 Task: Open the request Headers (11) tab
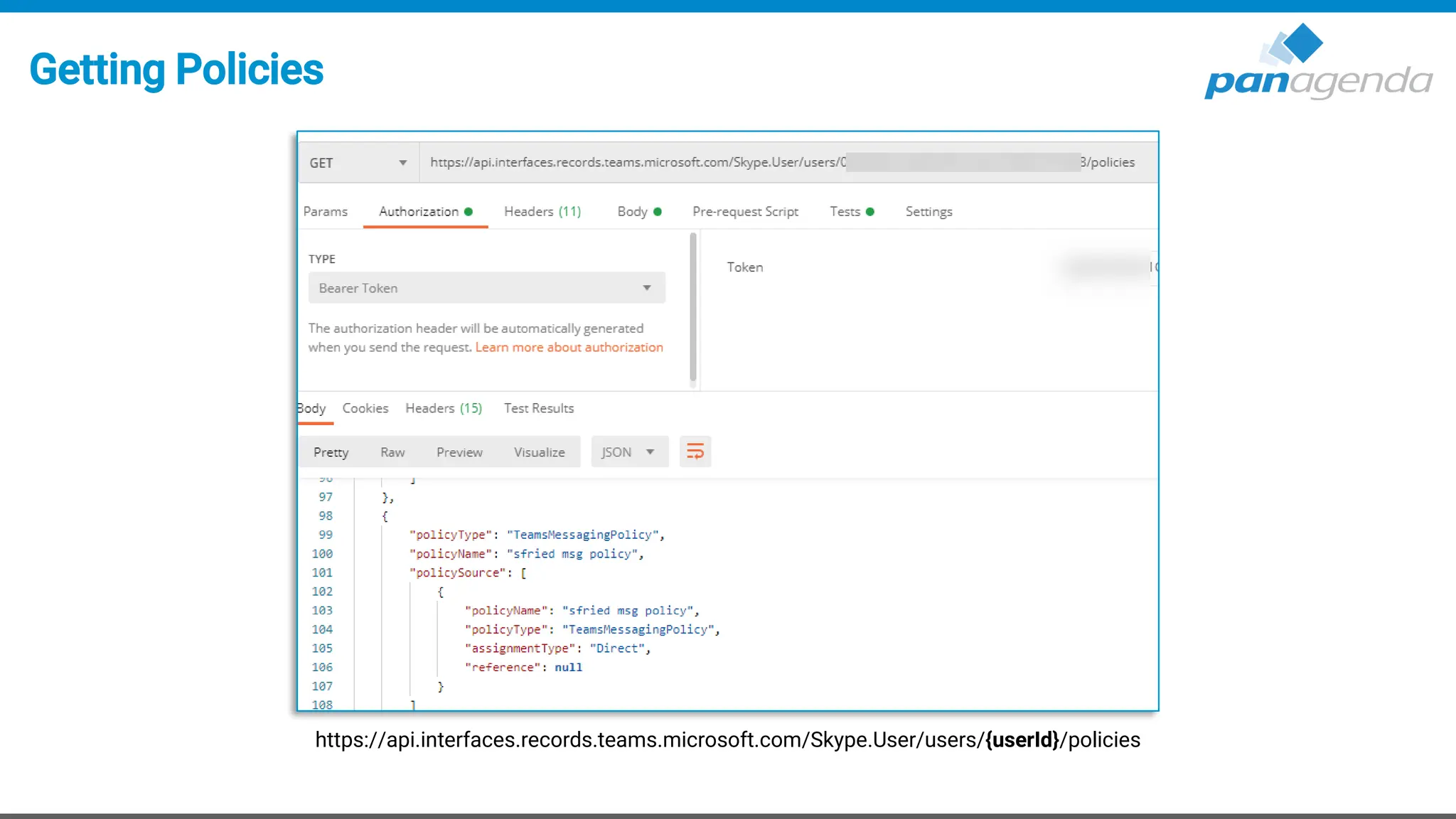[x=542, y=212]
